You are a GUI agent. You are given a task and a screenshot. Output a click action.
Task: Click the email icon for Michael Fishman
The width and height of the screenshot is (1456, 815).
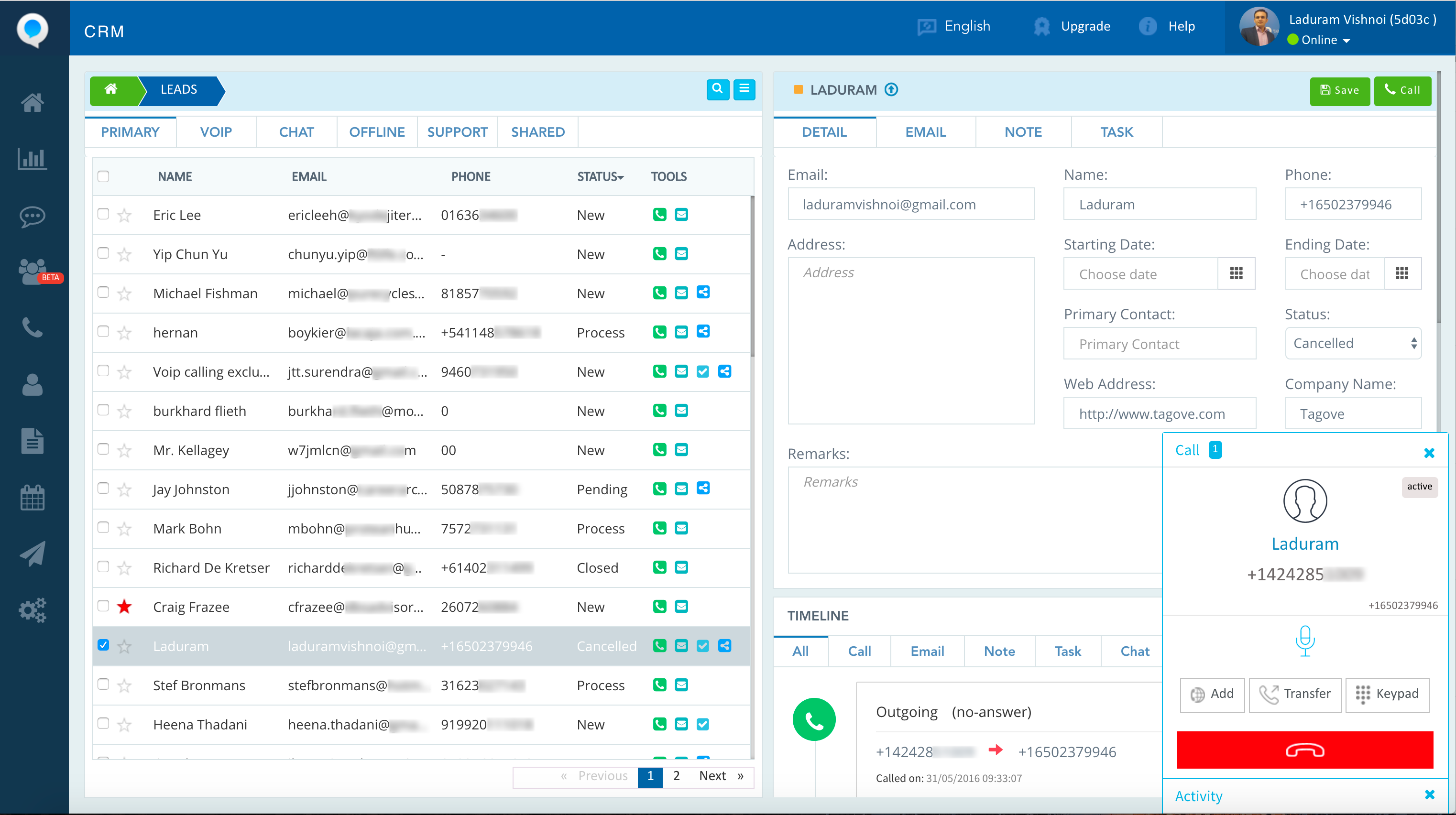[x=681, y=293]
